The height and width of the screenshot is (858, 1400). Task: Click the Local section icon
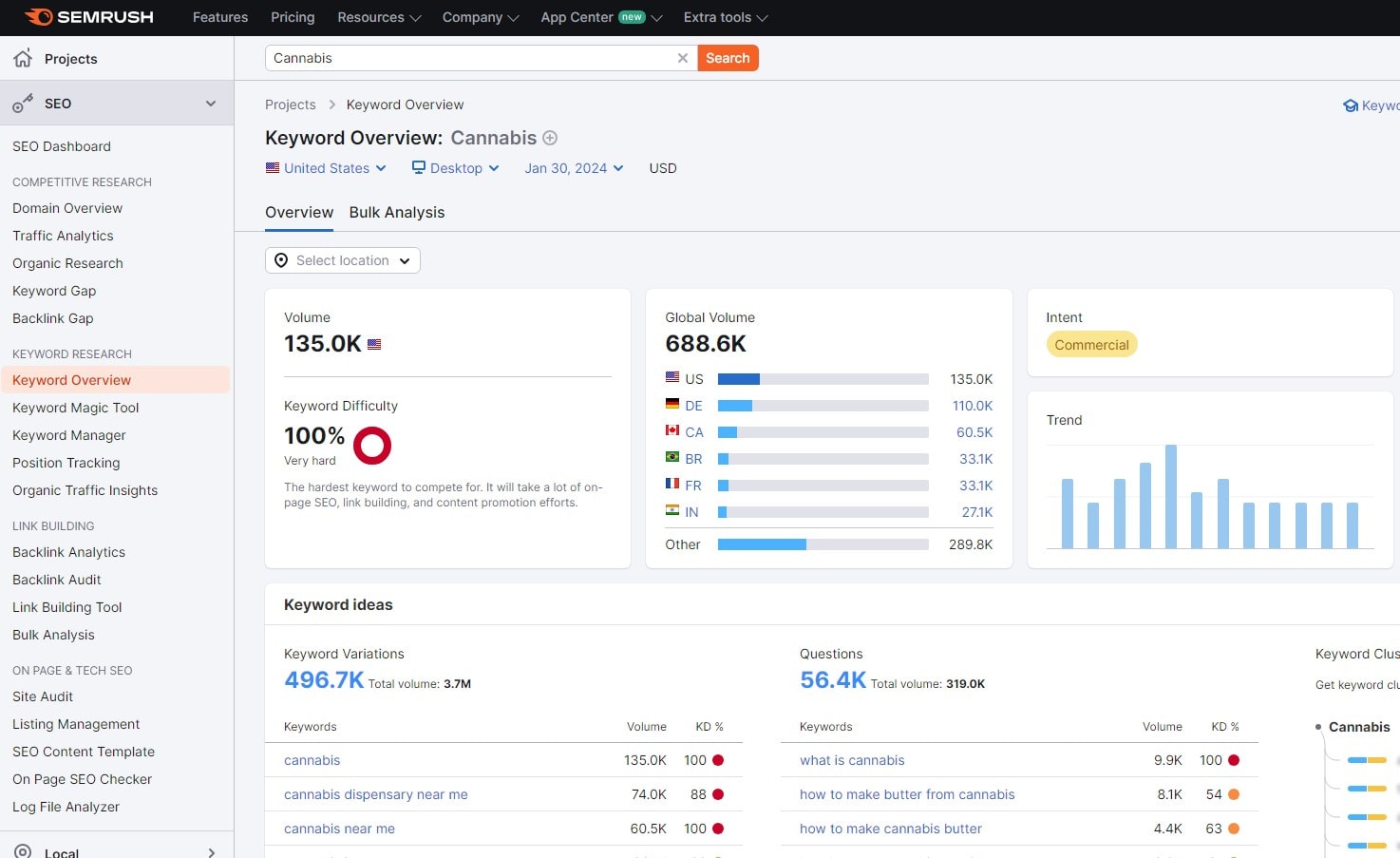pyautogui.click(x=23, y=851)
